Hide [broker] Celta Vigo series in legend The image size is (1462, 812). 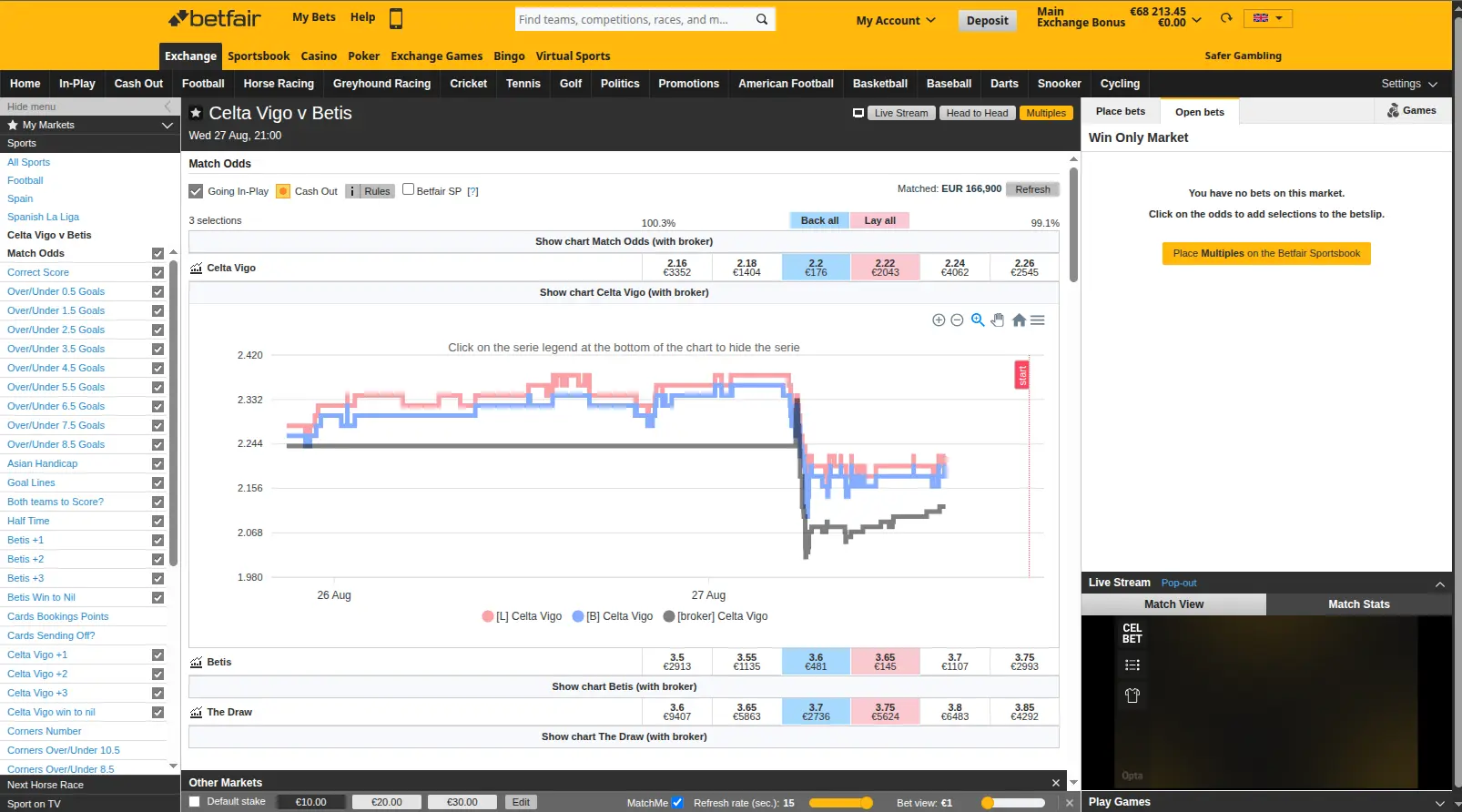[716, 616]
